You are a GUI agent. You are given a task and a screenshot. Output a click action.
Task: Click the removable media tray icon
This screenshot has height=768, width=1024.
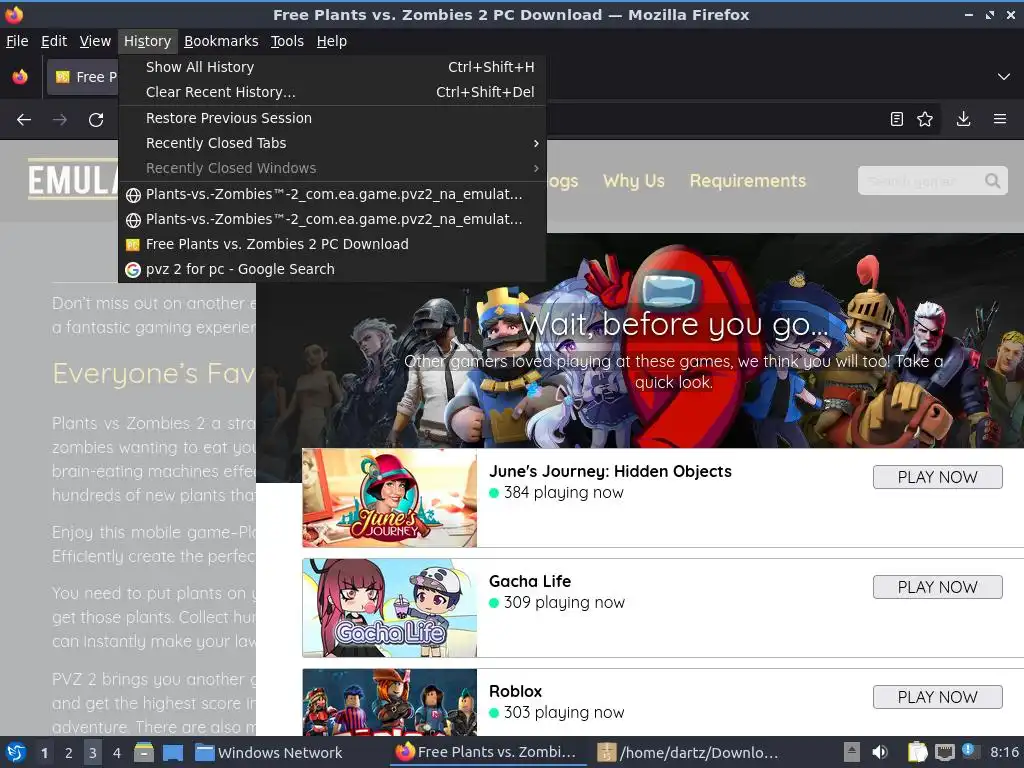852,752
